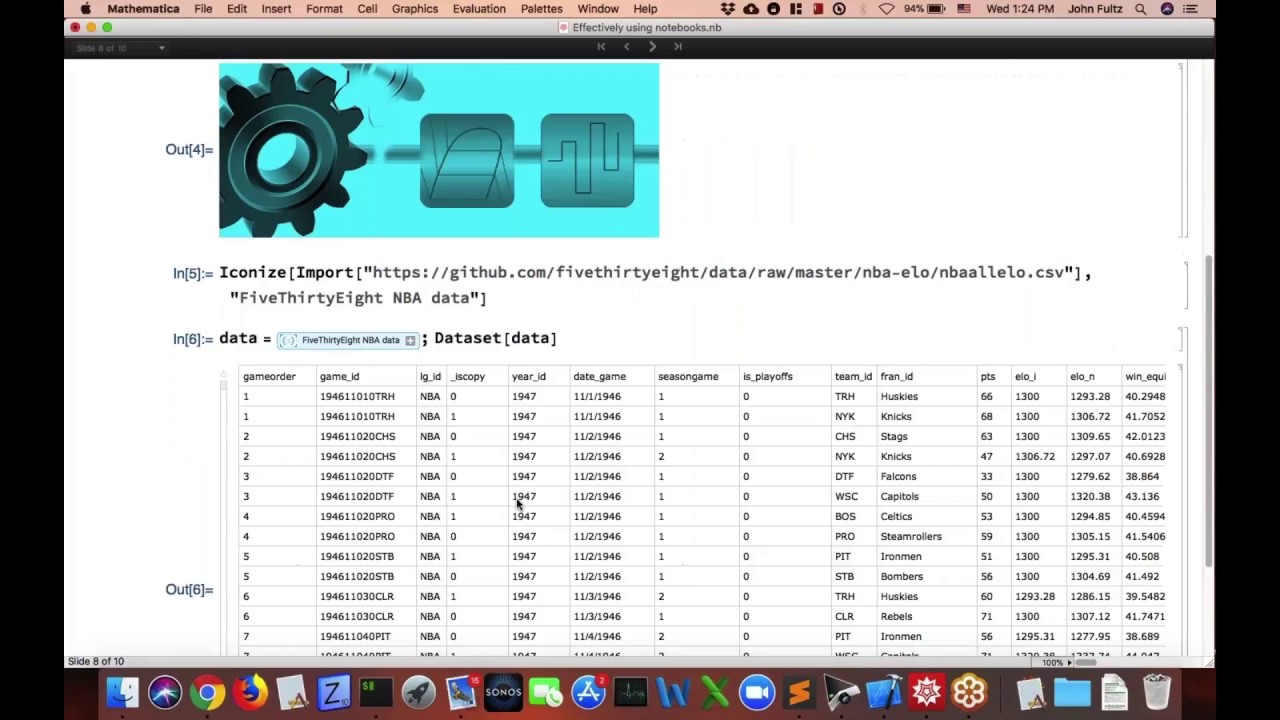The image size is (1280, 720).
Task: Open Google Chrome from the Dock
Action: pos(208,692)
